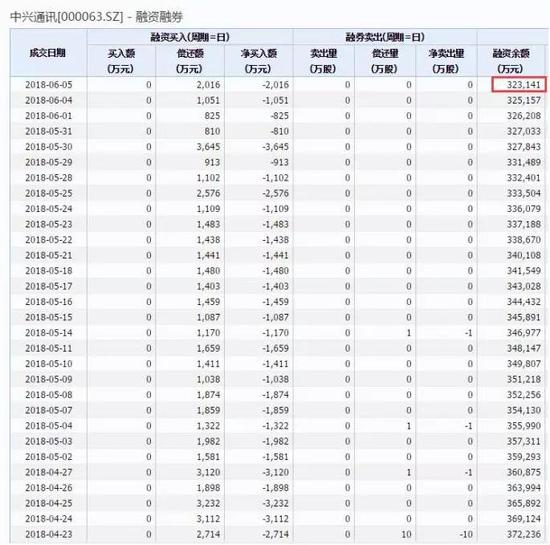Click the repayment amount 3,645
The height and width of the screenshot is (545, 550).
point(208,147)
